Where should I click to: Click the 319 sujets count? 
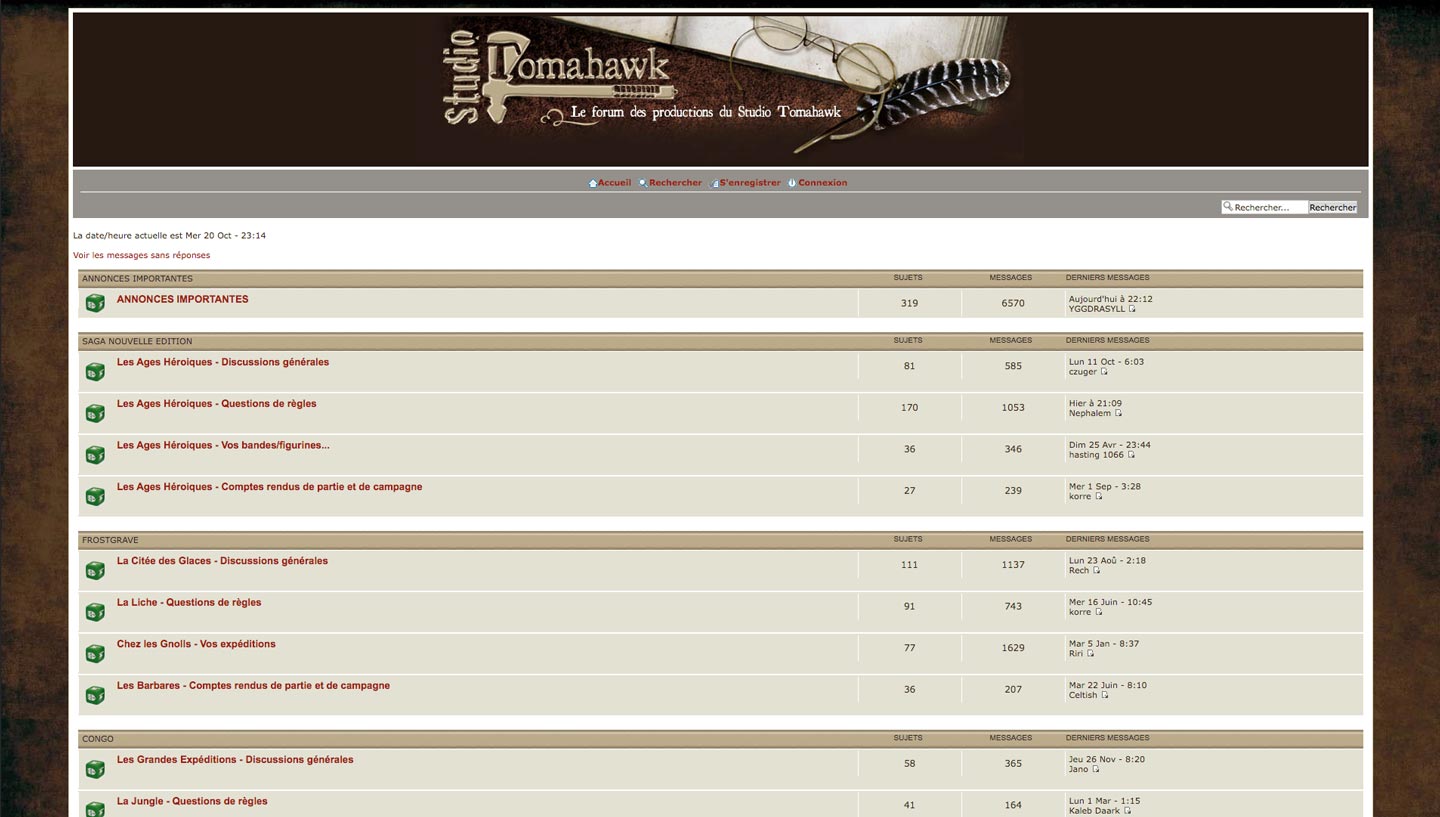point(909,304)
